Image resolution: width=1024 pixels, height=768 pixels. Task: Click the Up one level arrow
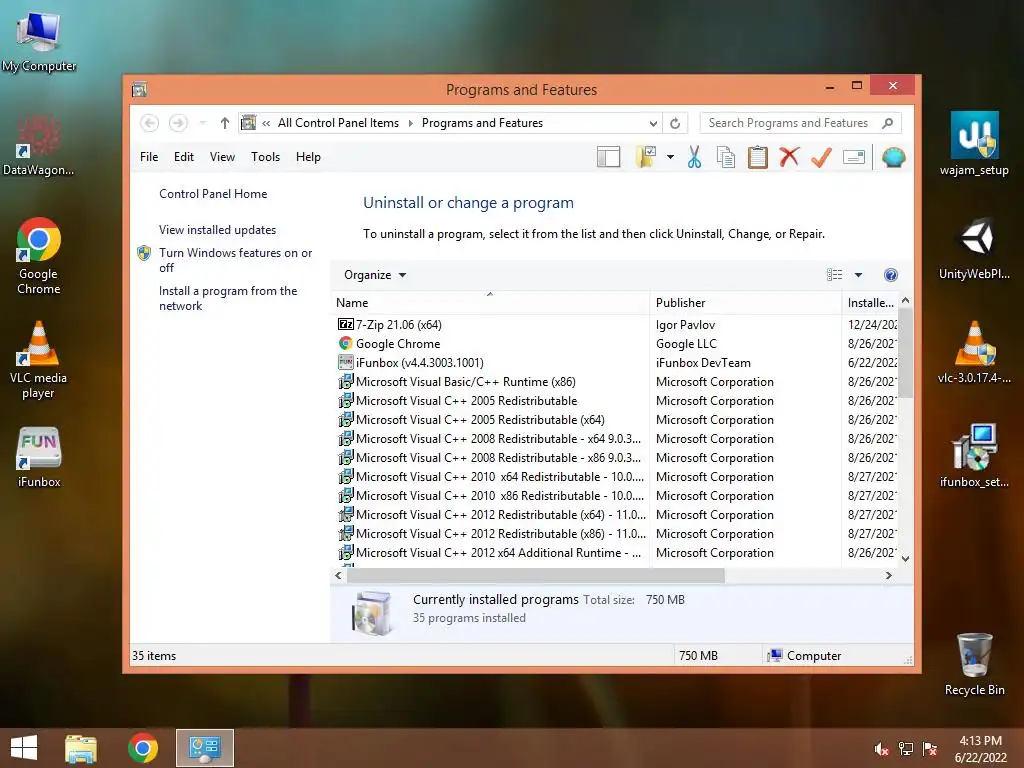pyautogui.click(x=225, y=123)
